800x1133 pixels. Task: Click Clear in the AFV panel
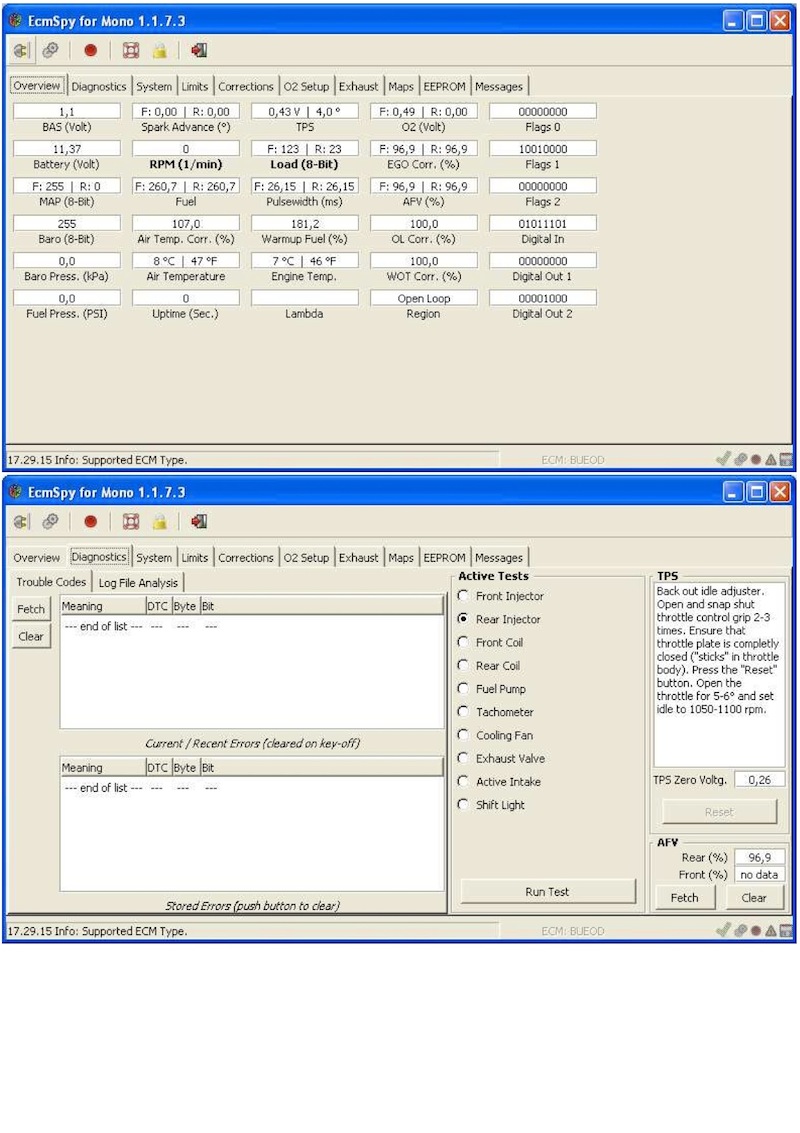tap(754, 897)
